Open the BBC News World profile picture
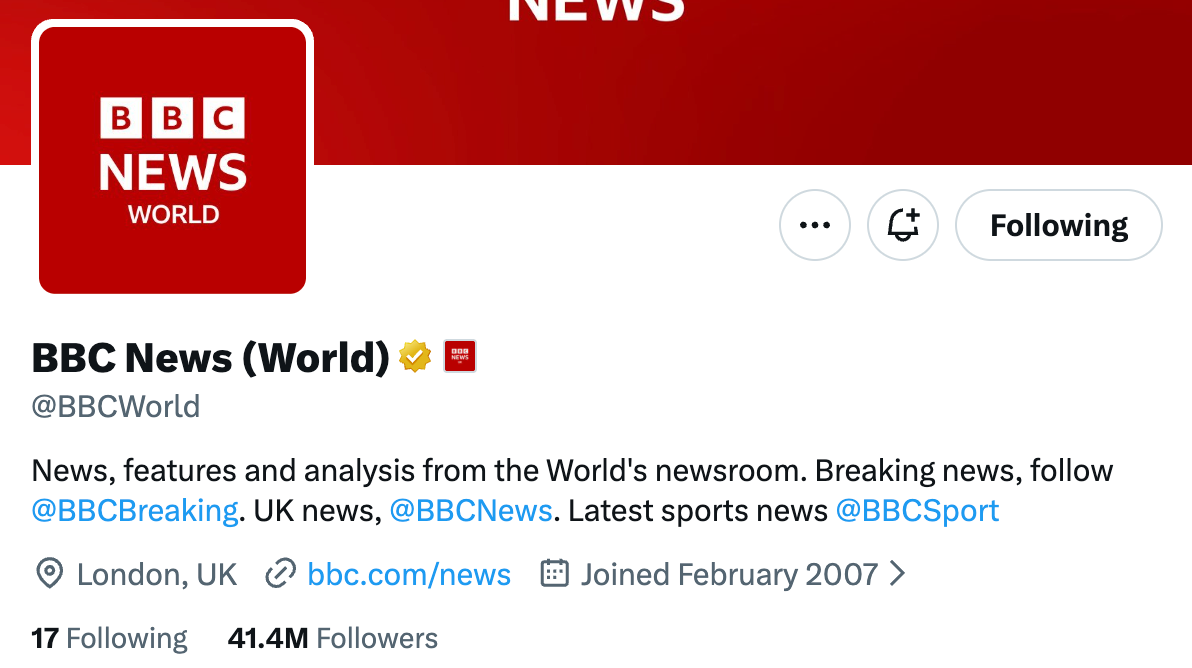1192x668 pixels. [x=172, y=159]
